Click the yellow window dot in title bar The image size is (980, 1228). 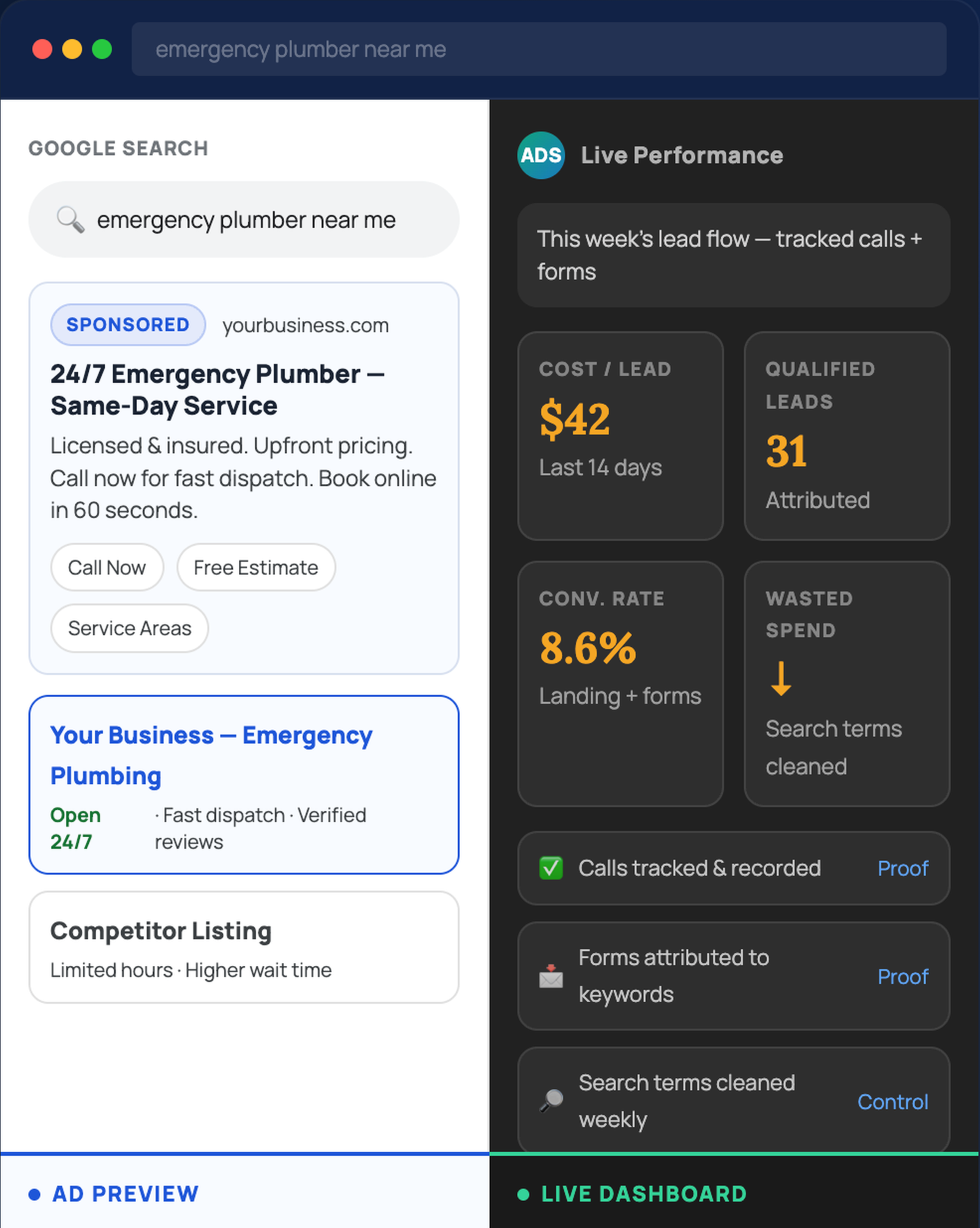[x=72, y=49]
